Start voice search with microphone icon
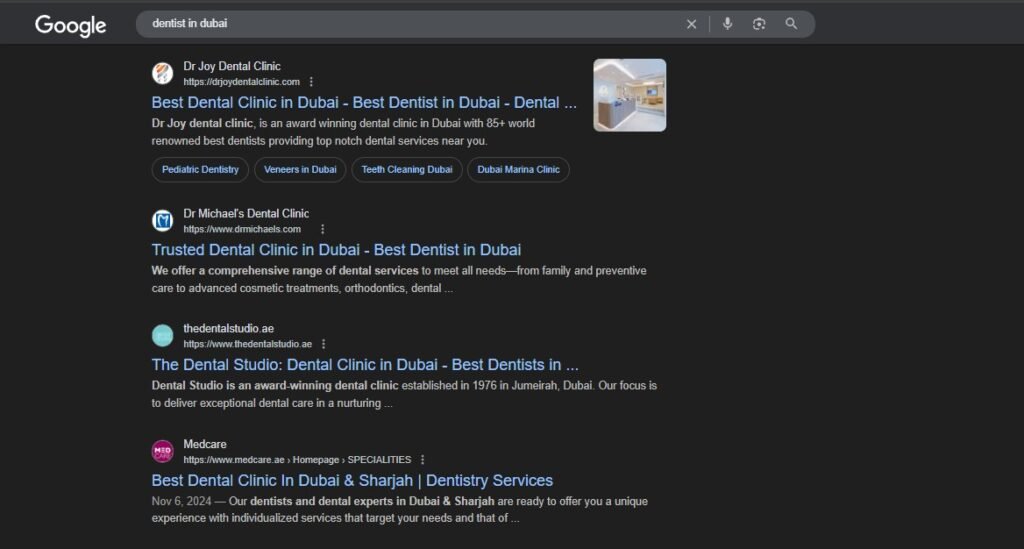1024x549 pixels. tap(727, 24)
